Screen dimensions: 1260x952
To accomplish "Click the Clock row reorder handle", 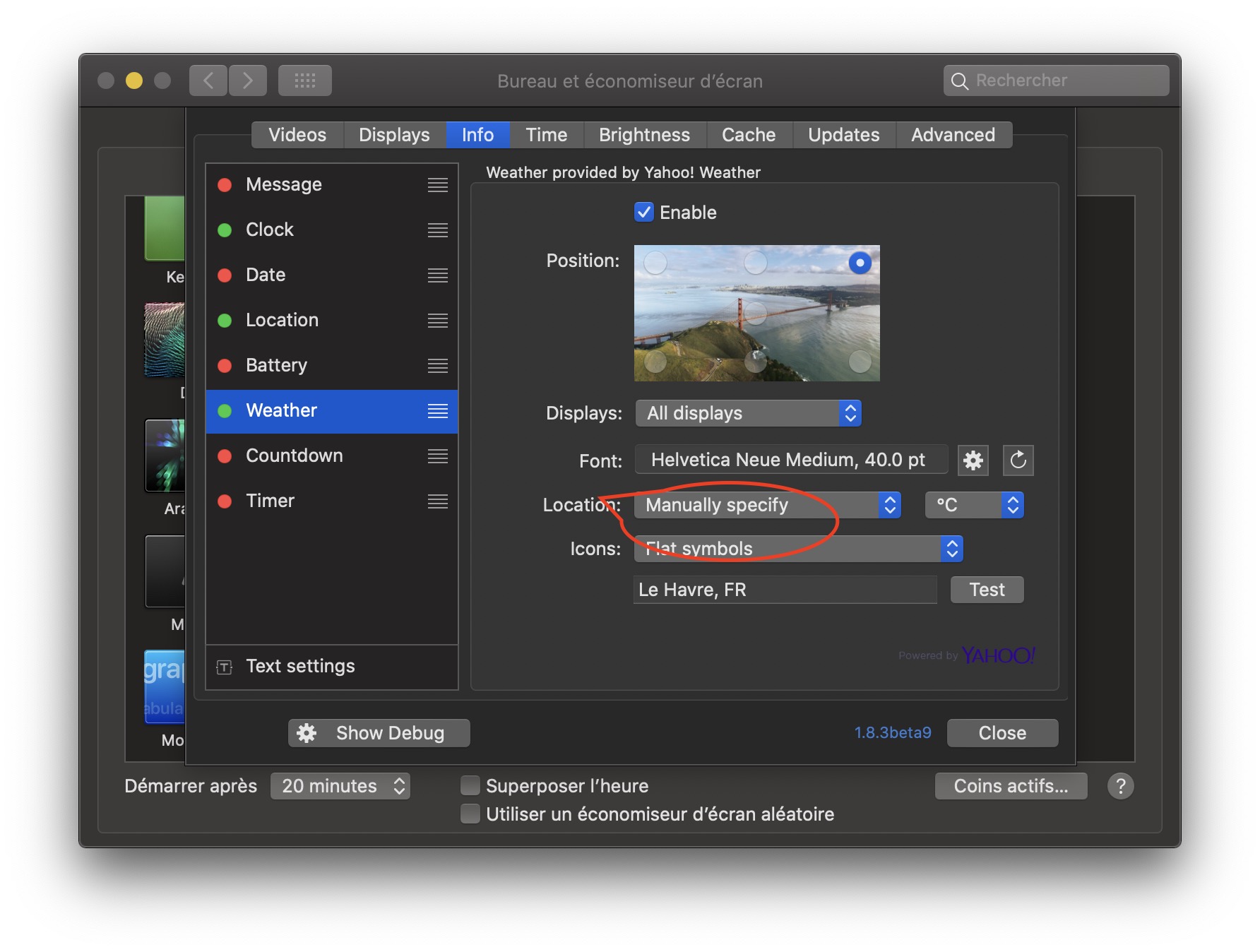I will click(x=438, y=230).
